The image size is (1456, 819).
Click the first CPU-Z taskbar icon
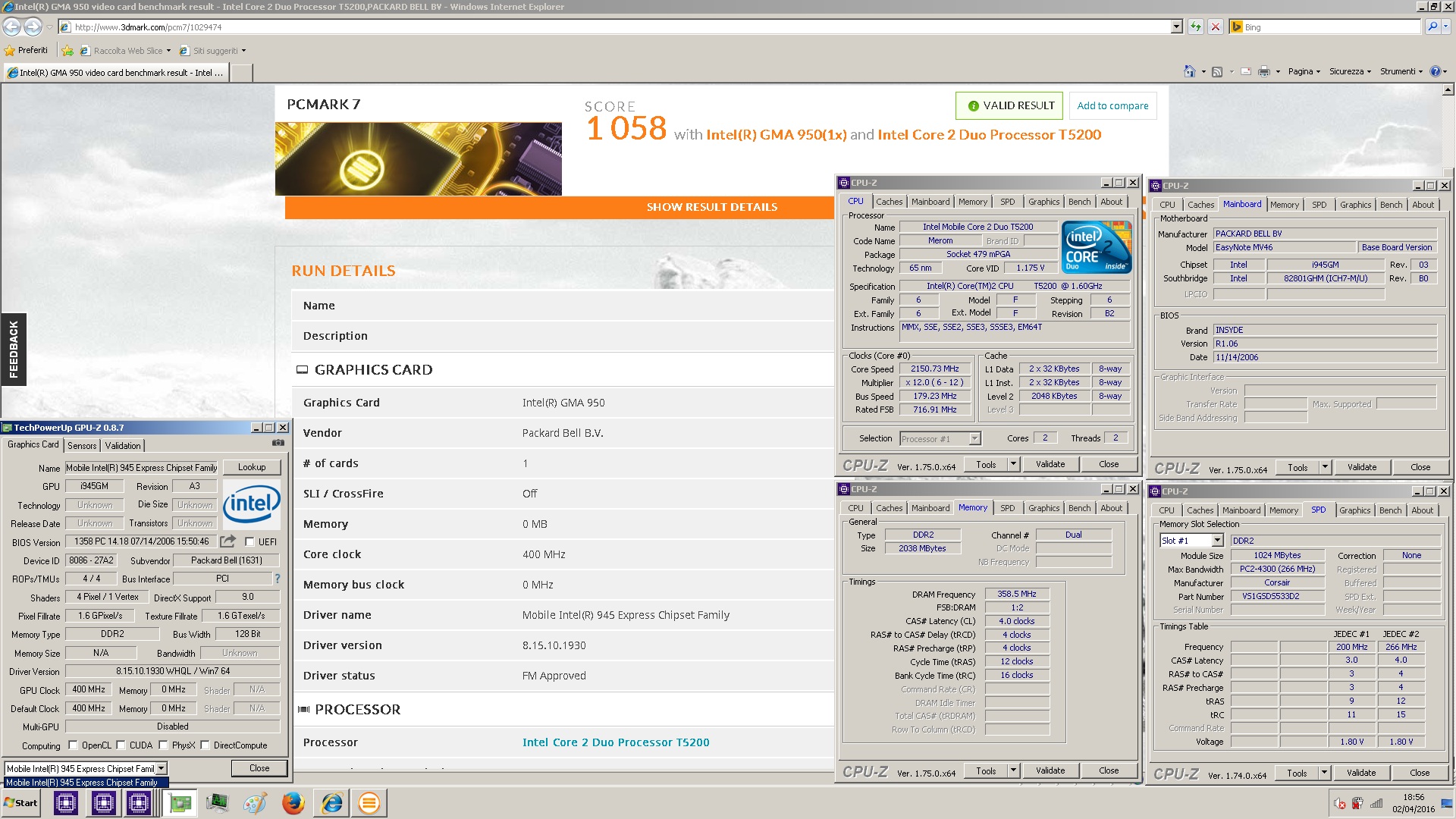pos(66,803)
